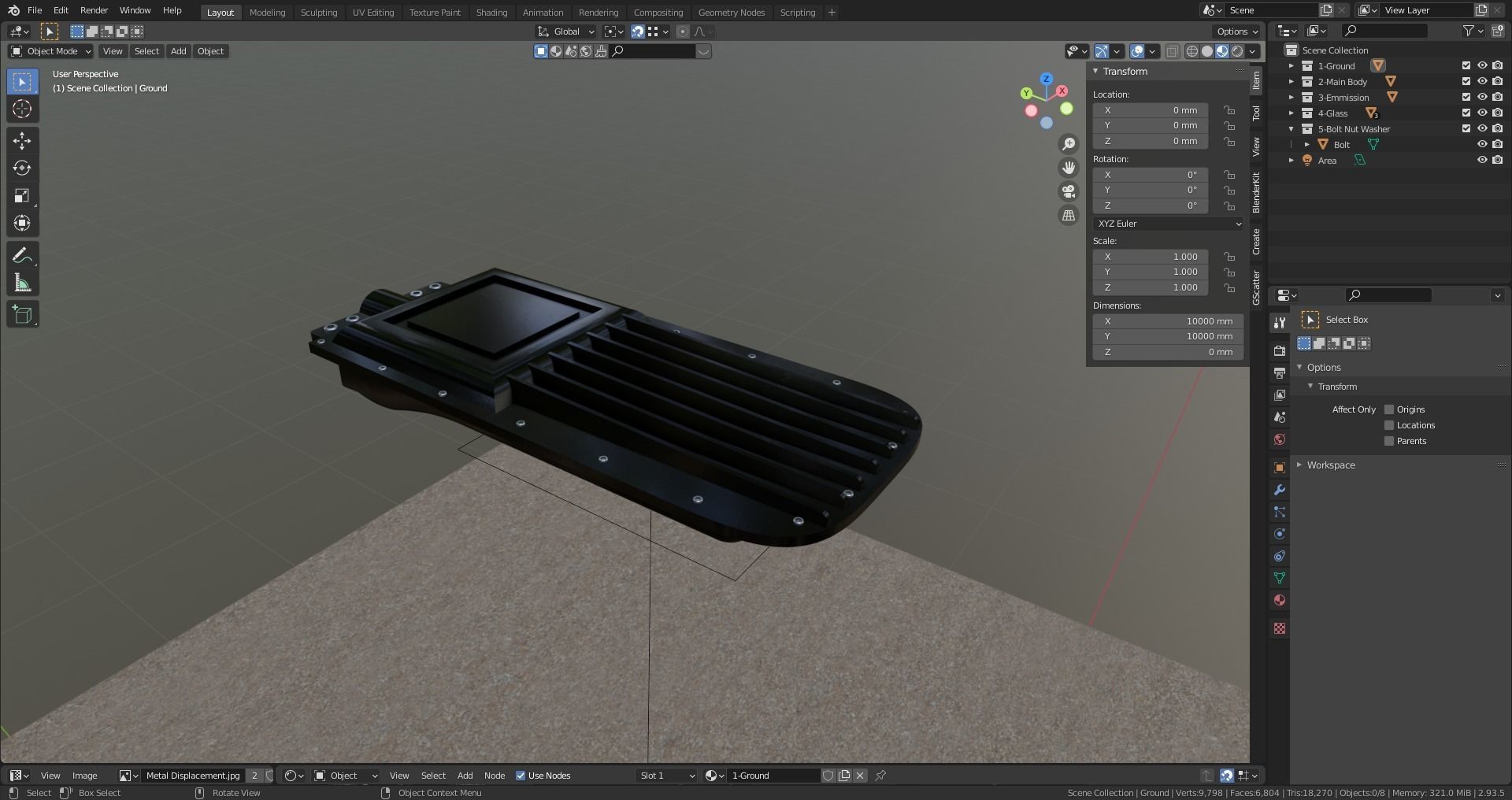This screenshot has width=1512, height=800.
Task: Pick the Annotate pencil tool
Action: tap(22, 256)
